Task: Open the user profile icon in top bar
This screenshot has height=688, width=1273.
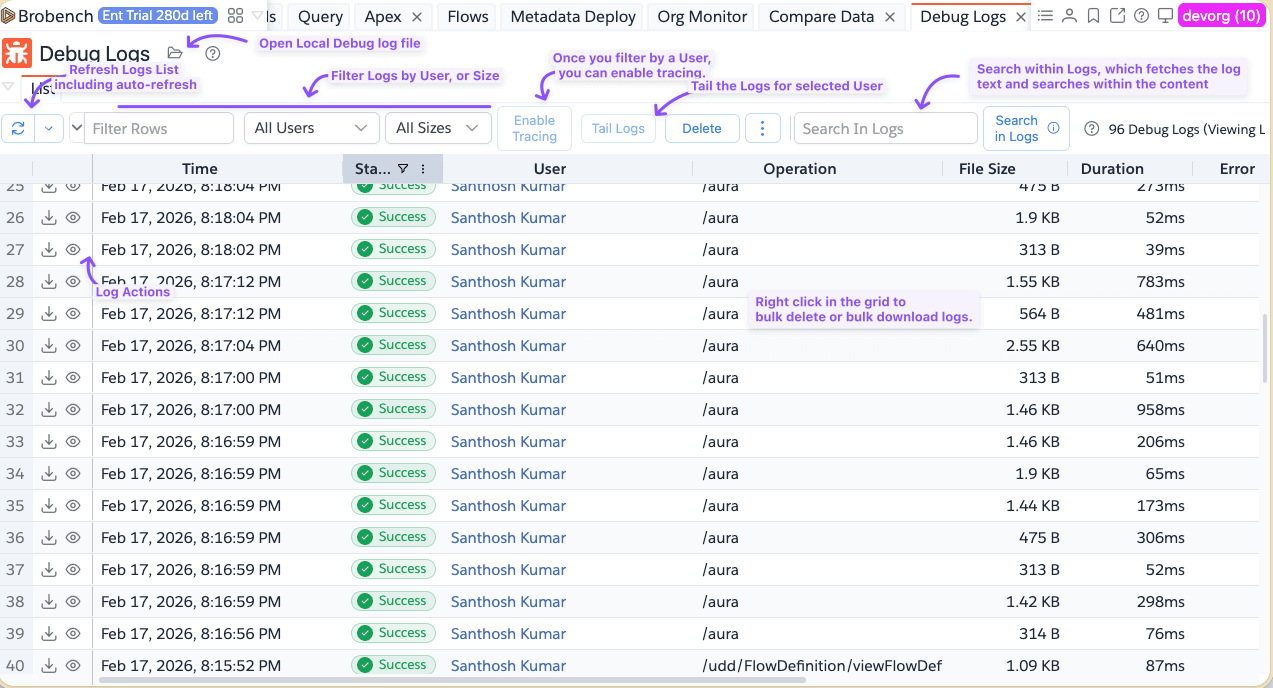Action: click(x=1069, y=16)
